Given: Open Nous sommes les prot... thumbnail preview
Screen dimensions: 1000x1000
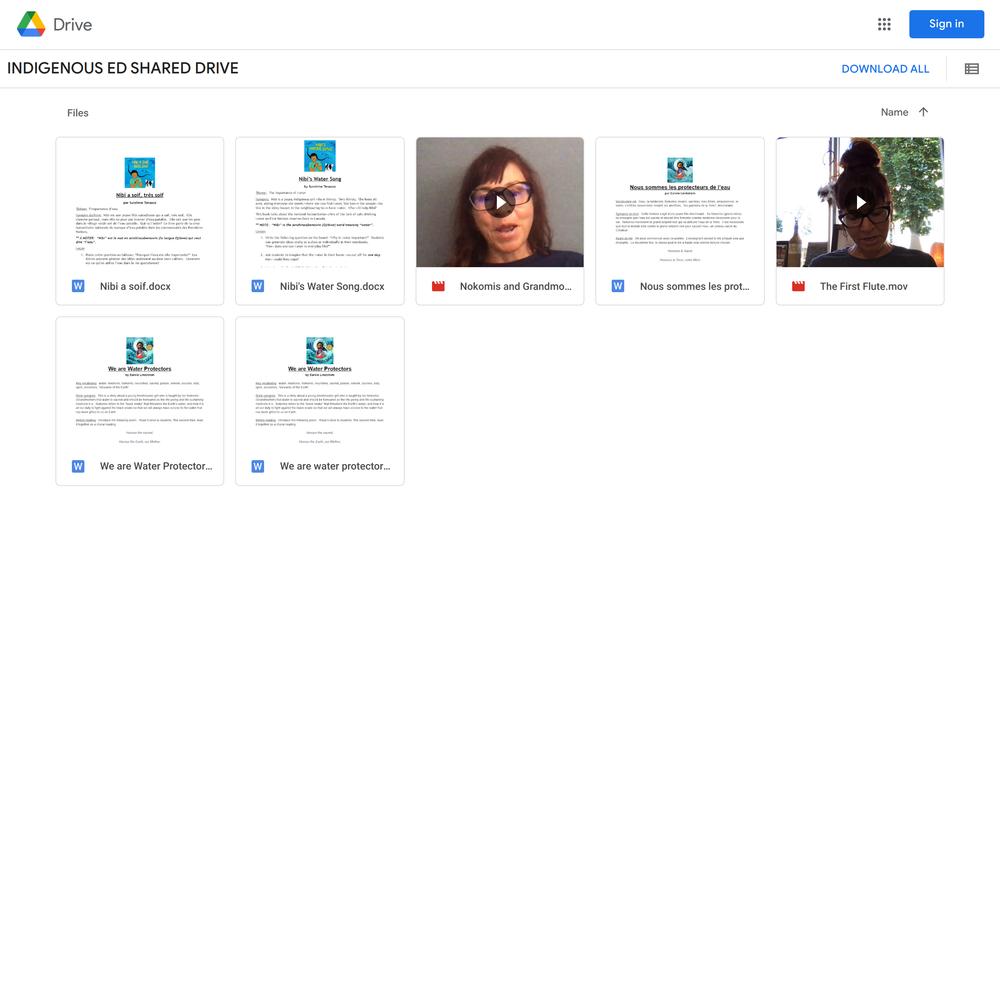Looking at the screenshot, I should [680, 203].
